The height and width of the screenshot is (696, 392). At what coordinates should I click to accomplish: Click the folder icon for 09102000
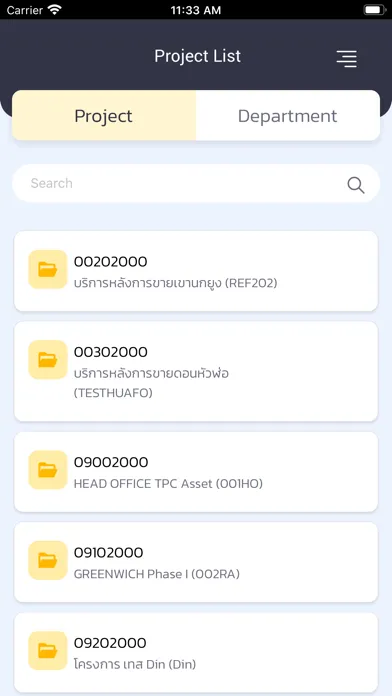[x=48, y=560]
